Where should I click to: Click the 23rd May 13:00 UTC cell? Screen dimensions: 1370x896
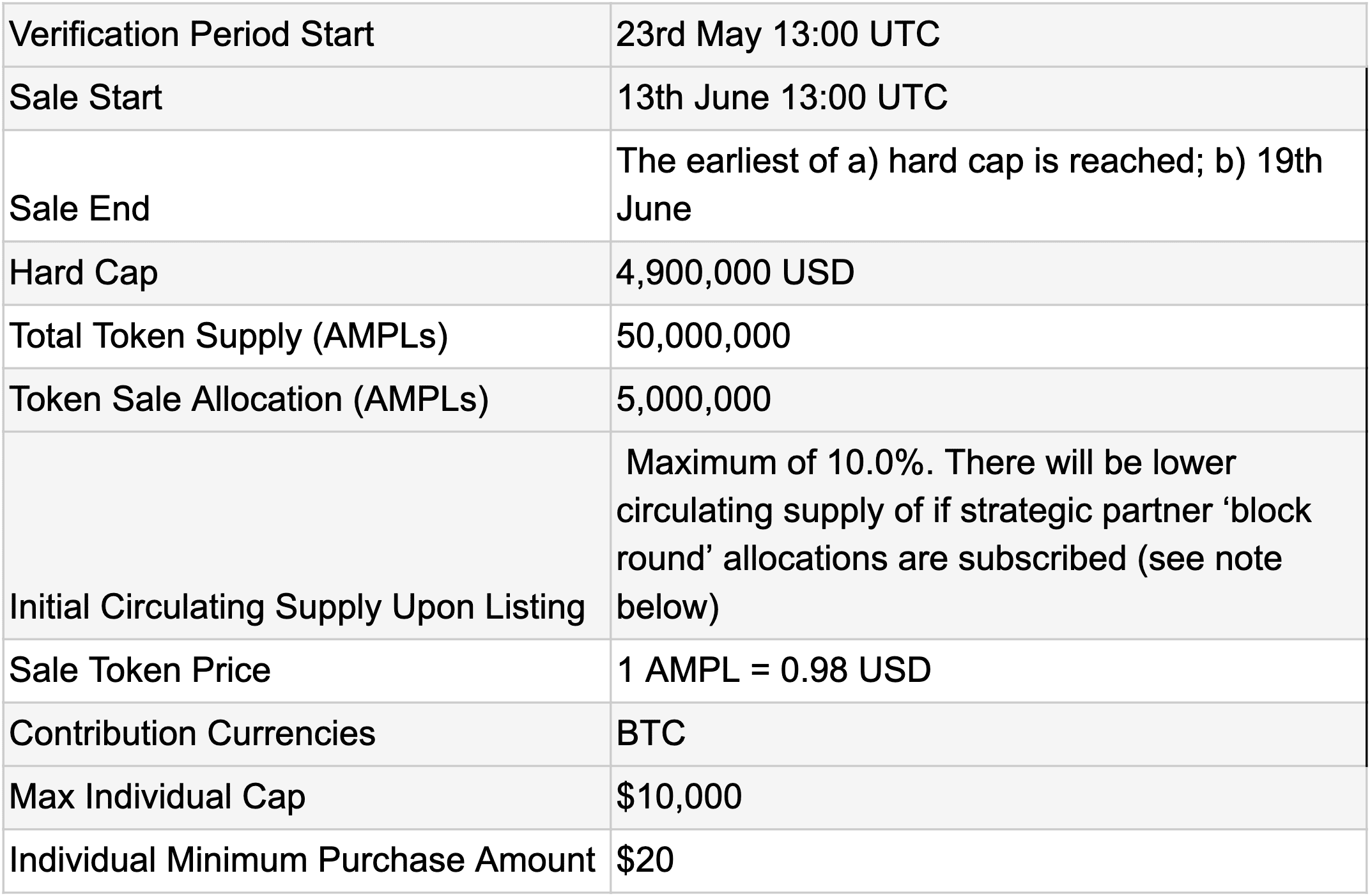click(x=989, y=35)
